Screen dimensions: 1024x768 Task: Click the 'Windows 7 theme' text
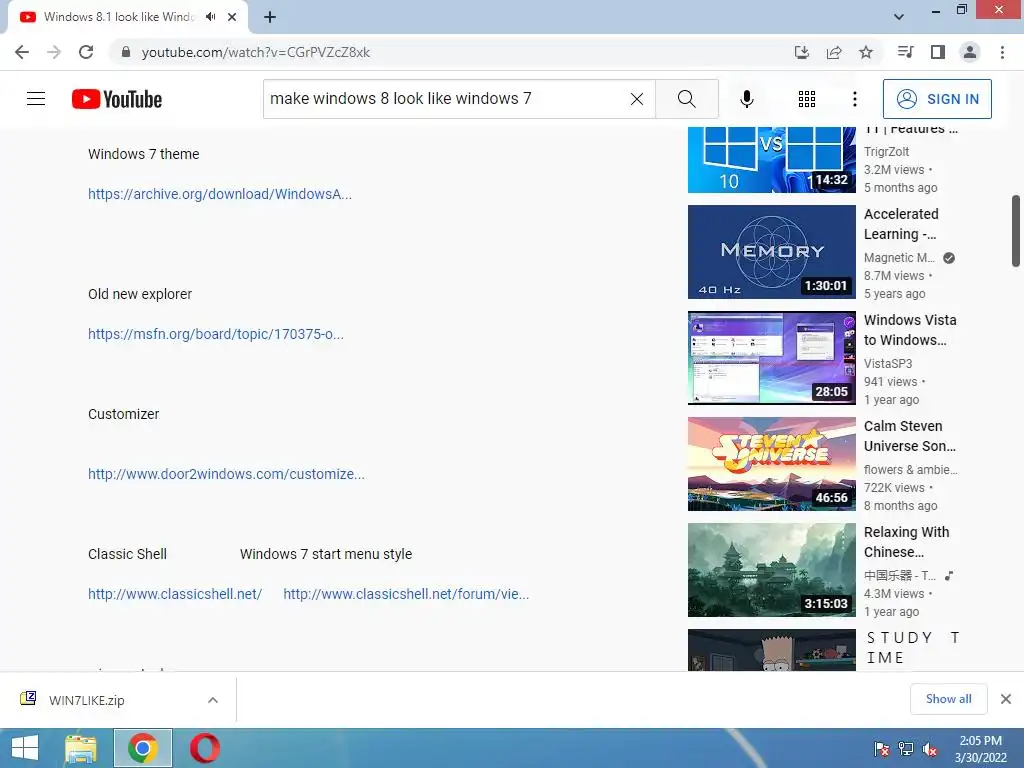[x=144, y=154]
